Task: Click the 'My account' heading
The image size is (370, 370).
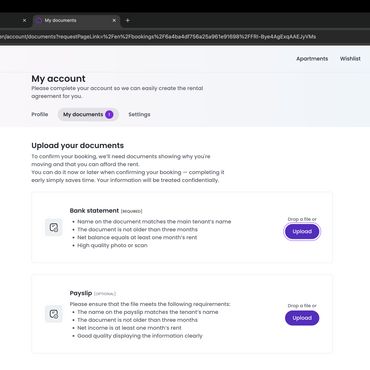Action: coord(58,79)
